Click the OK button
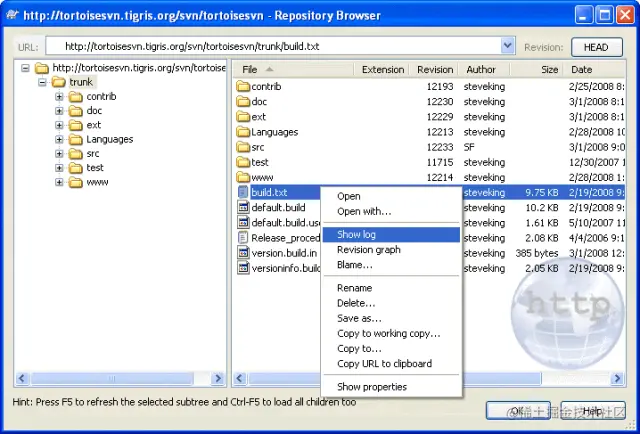640x434 pixels. click(x=518, y=410)
